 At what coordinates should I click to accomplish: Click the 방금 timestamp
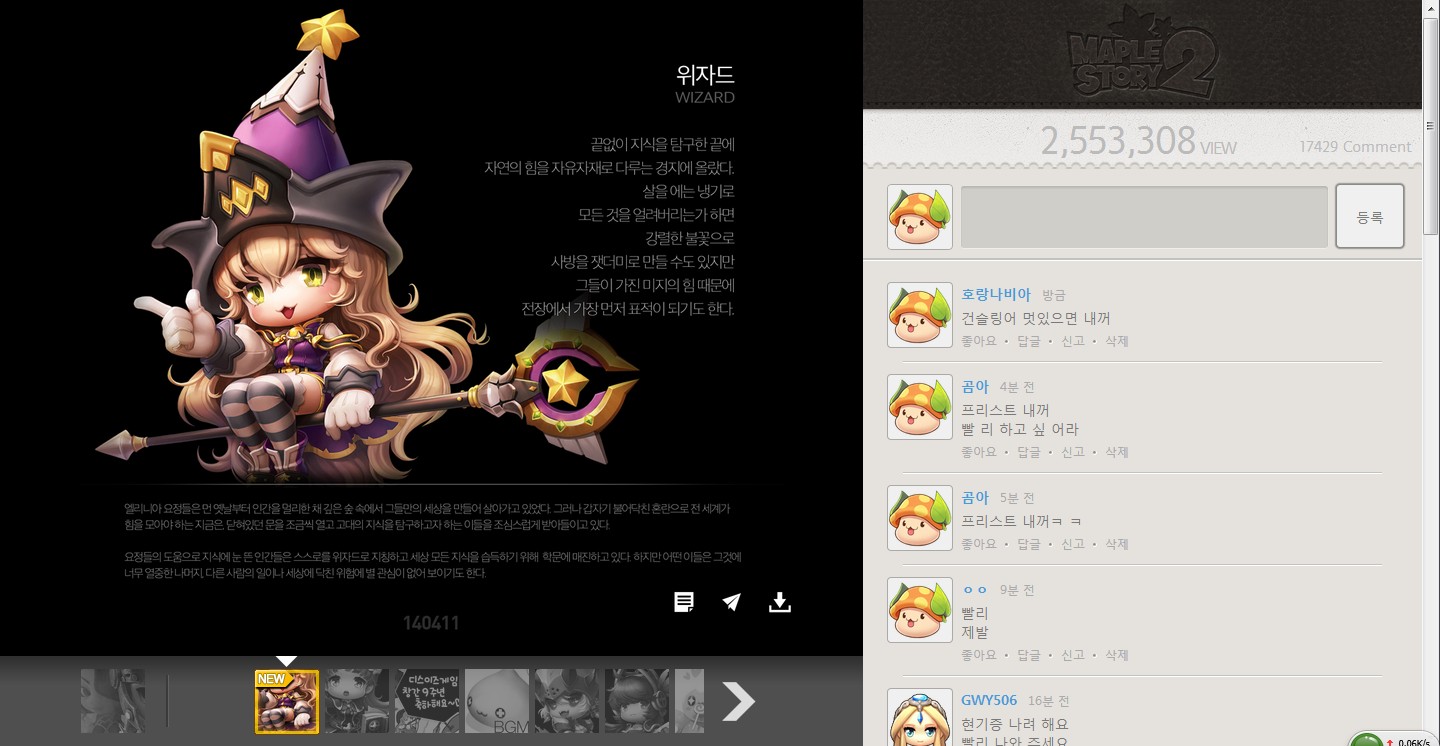click(x=1054, y=295)
